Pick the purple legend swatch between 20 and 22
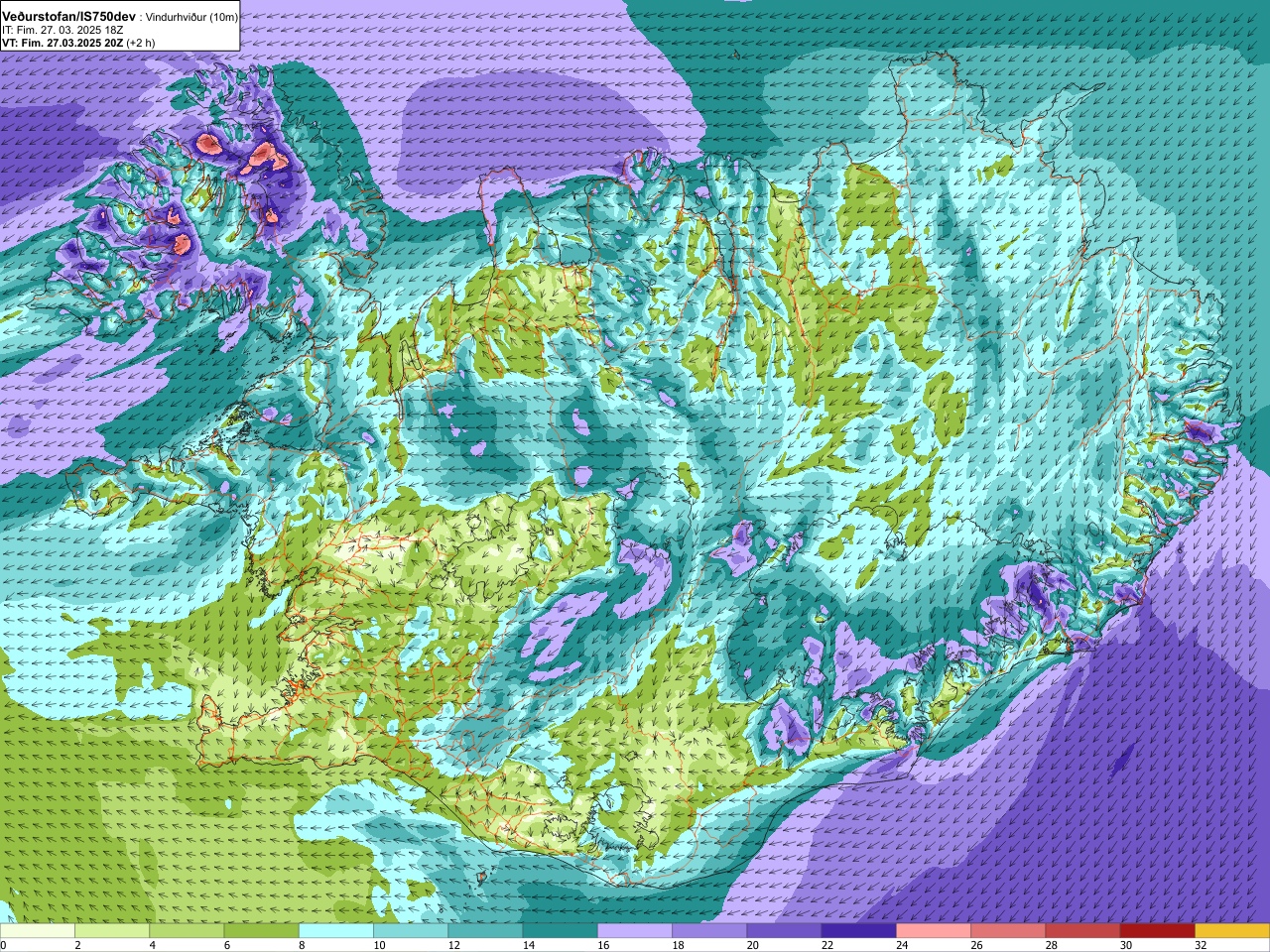Image resolution: width=1270 pixels, height=952 pixels. pos(784,931)
